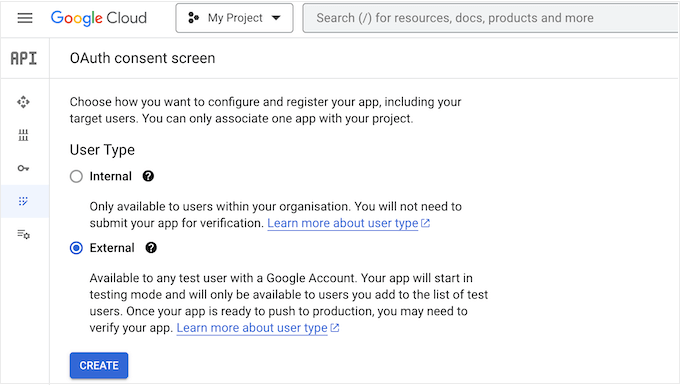The height and width of the screenshot is (385, 680).
Task: Click the project selector hexagon icon
Action: click(193, 18)
